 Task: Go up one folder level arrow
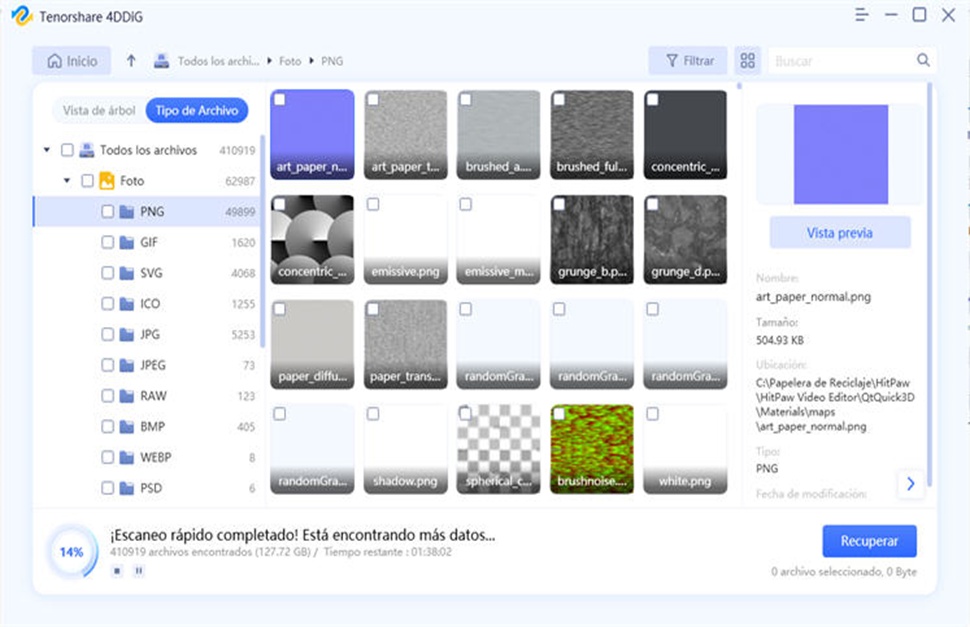131,61
